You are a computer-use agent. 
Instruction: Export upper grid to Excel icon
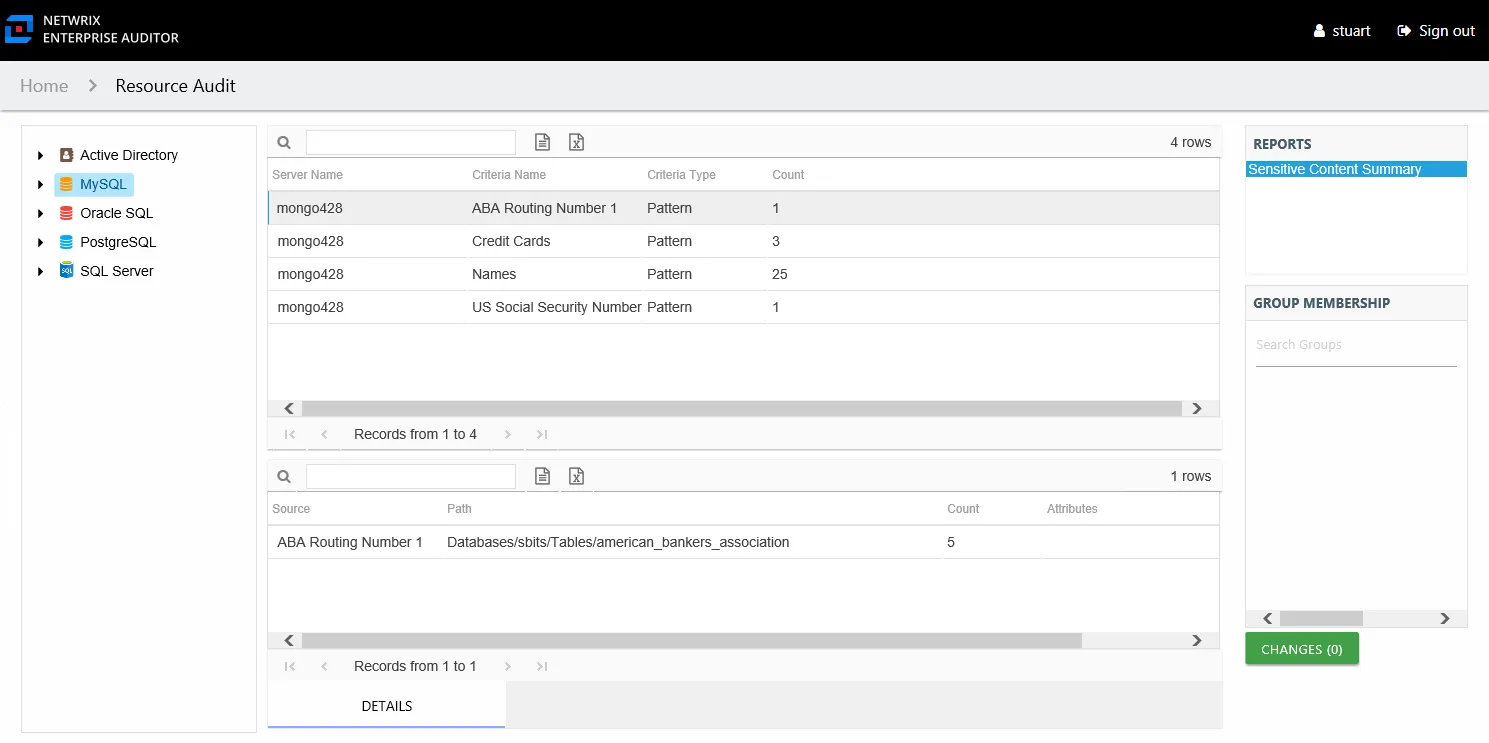click(x=576, y=142)
